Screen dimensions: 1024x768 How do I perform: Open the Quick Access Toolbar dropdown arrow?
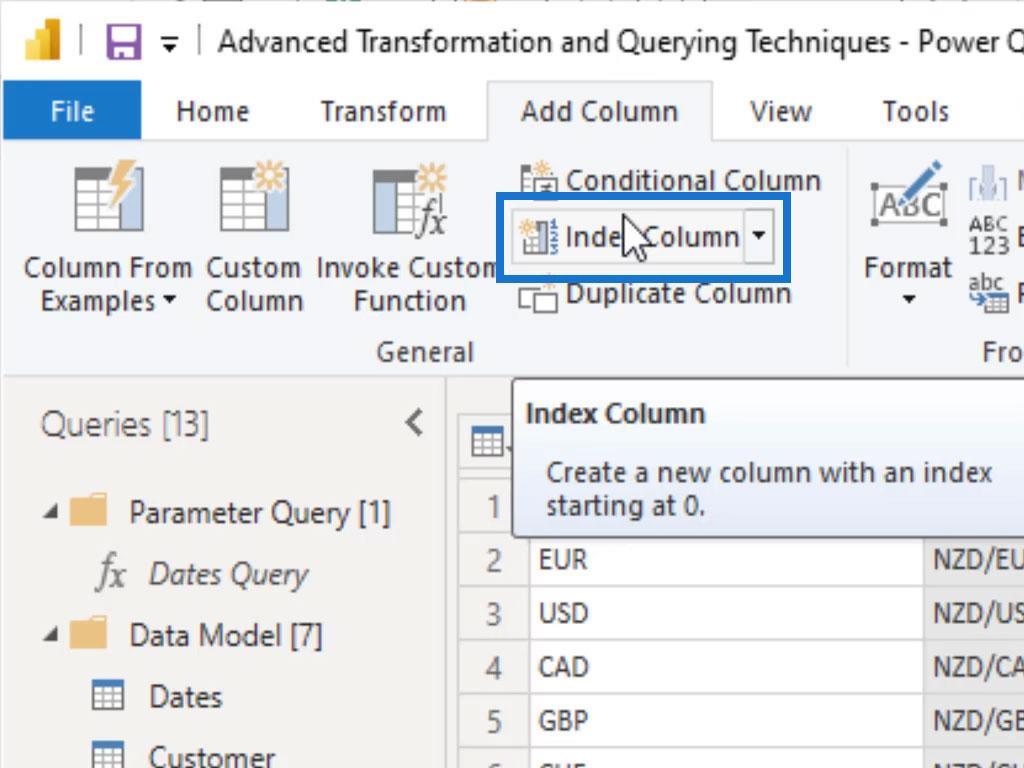170,44
